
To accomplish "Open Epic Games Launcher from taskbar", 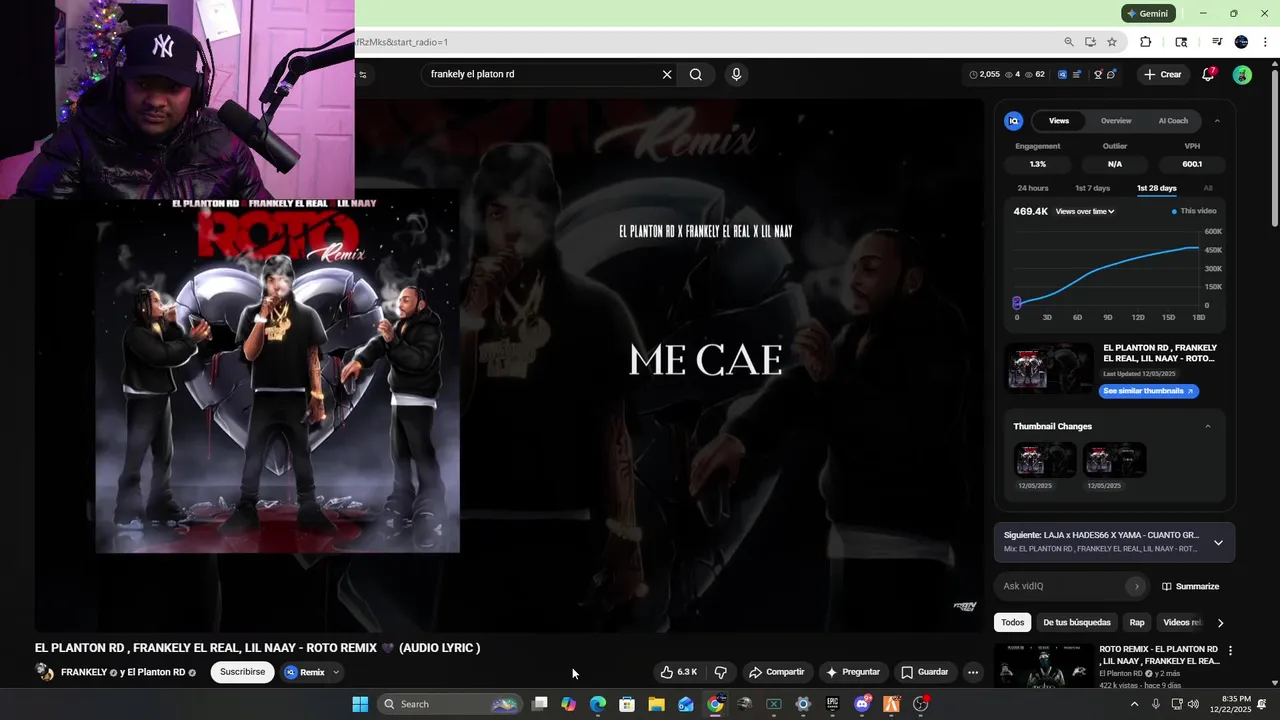I will pyautogui.click(x=832, y=704).
